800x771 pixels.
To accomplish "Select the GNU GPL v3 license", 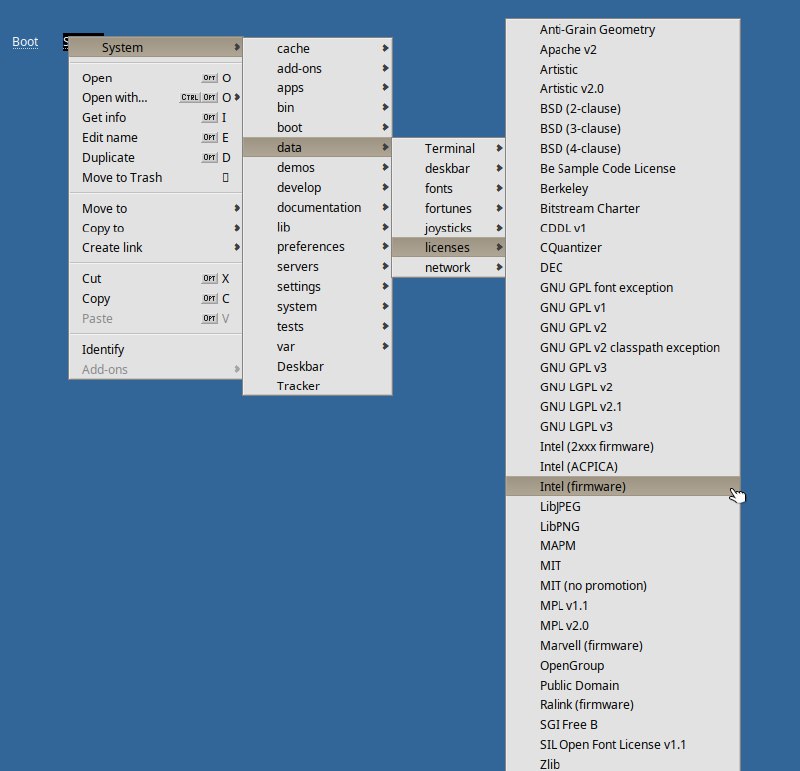I will click(x=573, y=367).
